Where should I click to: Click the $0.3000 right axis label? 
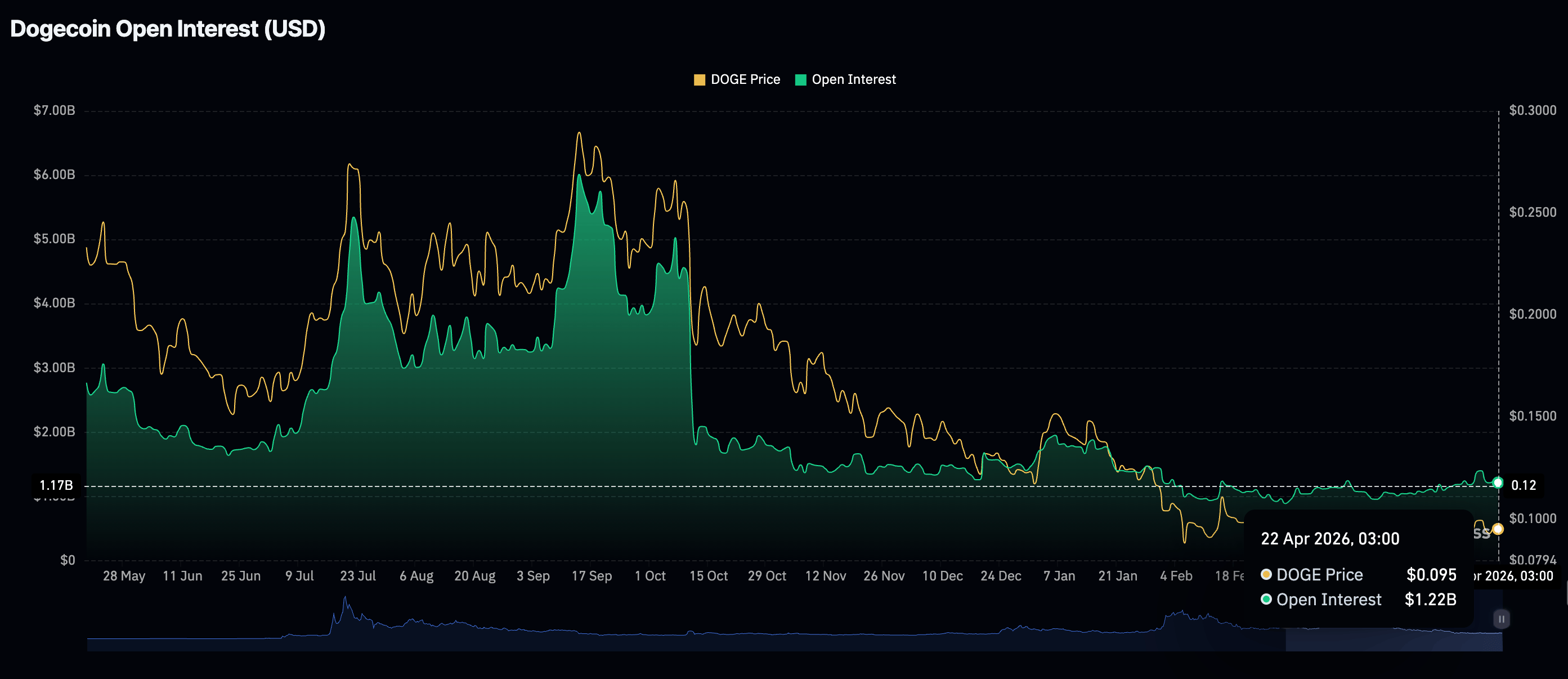point(1532,110)
